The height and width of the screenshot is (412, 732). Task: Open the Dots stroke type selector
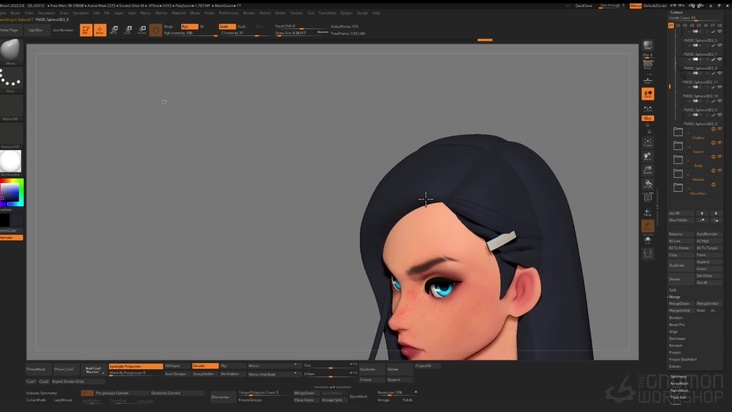(x=10, y=79)
